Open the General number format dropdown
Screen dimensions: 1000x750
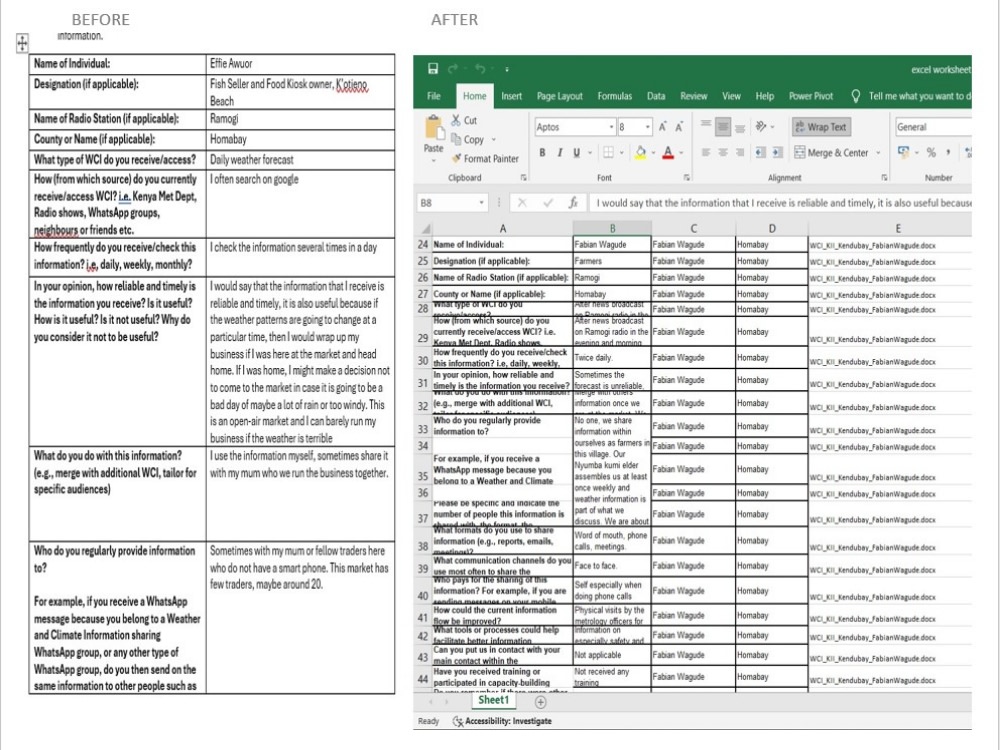point(933,127)
